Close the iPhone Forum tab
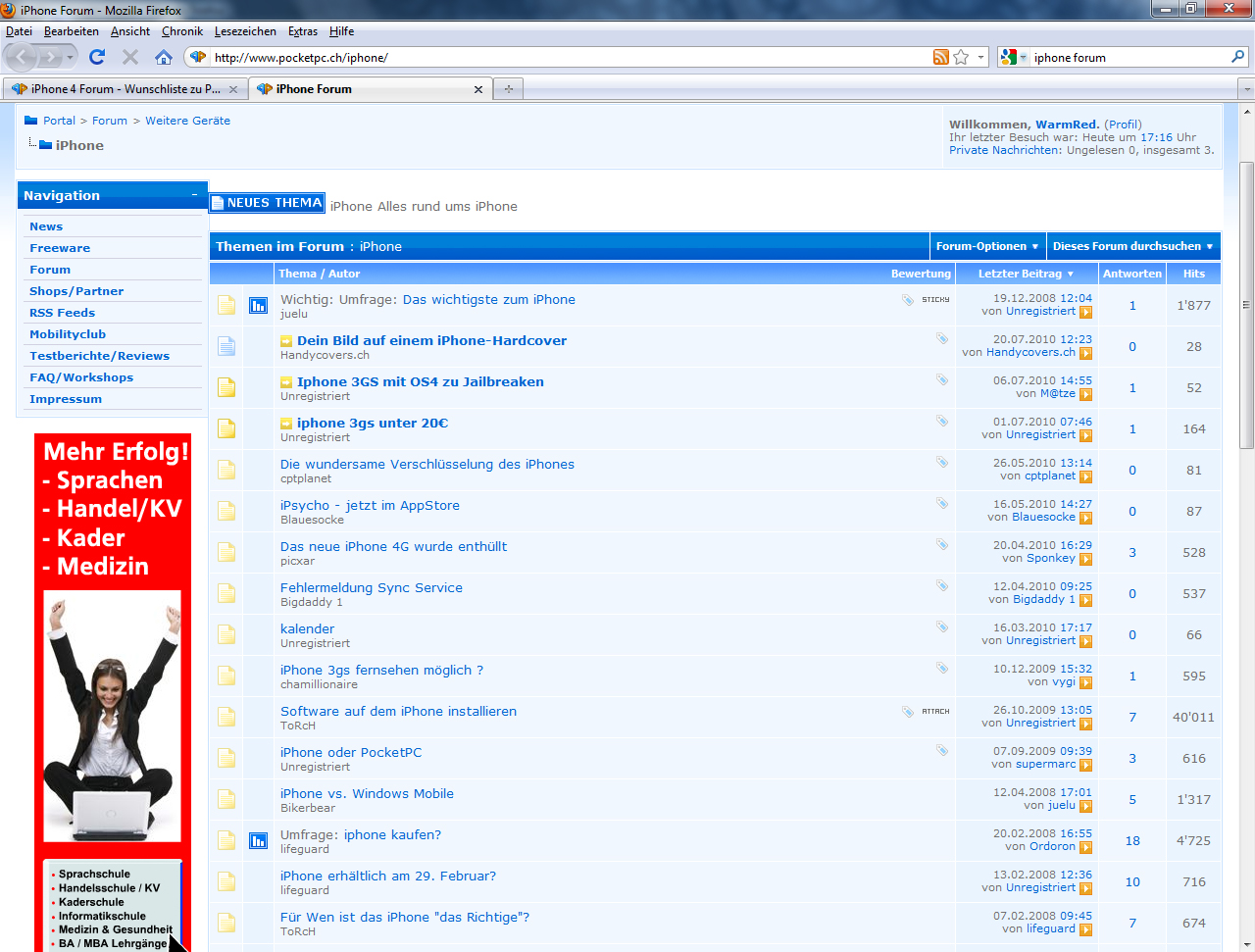 pos(478,89)
